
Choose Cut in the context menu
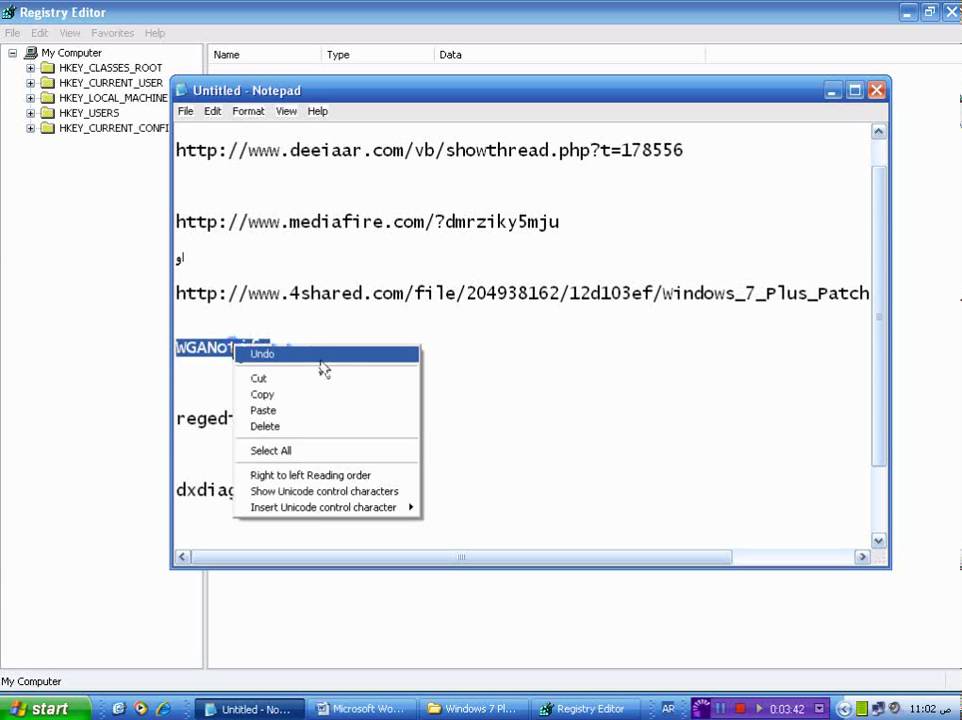pyautogui.click(x=327, y=378)
